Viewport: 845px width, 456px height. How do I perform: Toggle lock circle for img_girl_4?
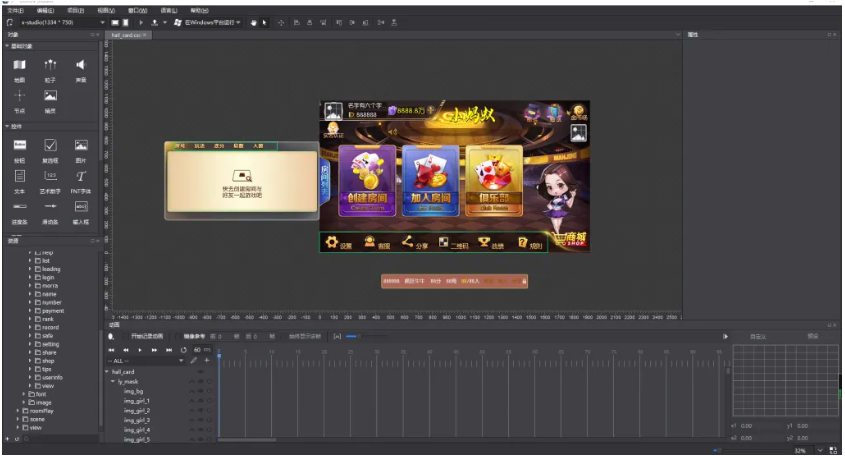point(209,430)
